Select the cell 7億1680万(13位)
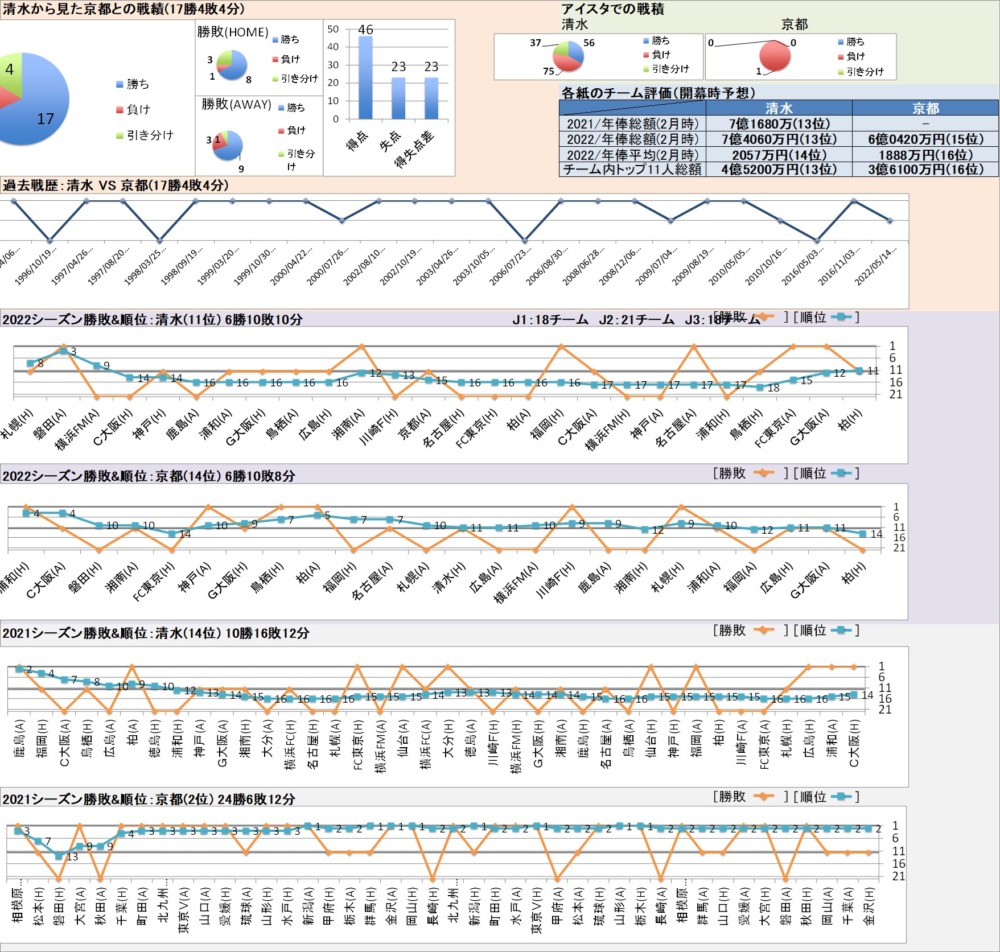The width and height of the screenshot is (1000, 952). pyautogui.click(x=778, y=123)
